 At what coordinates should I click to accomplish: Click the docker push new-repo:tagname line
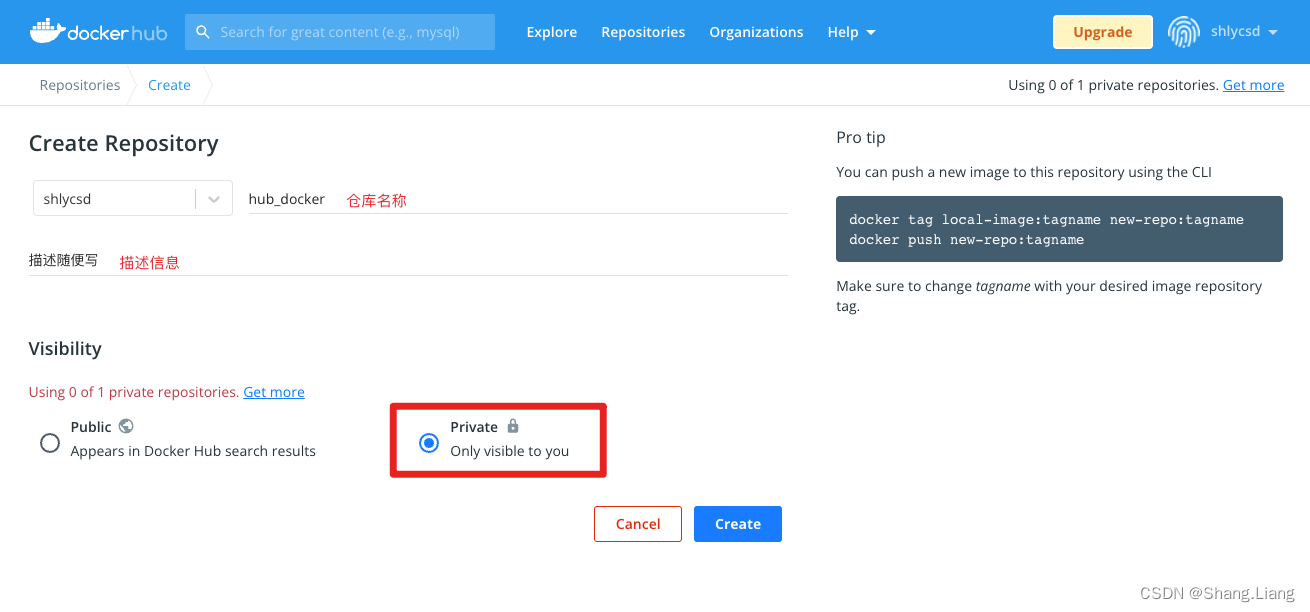pos(966,239)
